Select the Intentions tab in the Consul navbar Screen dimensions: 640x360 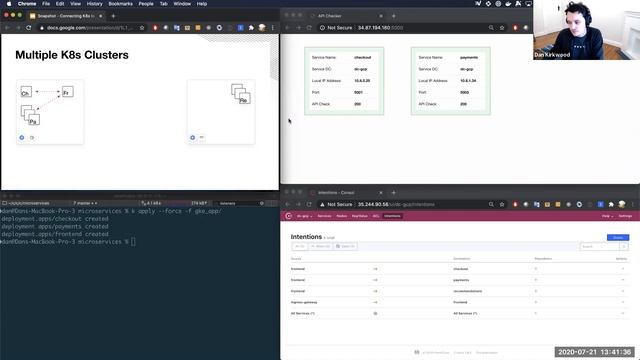coord(392,216)
